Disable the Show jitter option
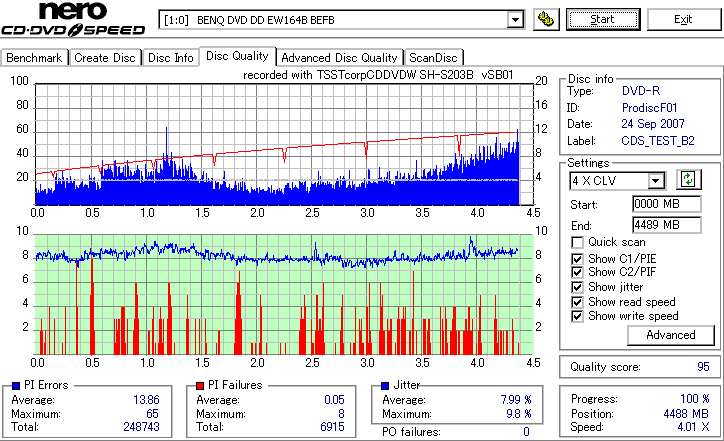The image size is (724, 441). pyautogui.click(x=577, y=287)
